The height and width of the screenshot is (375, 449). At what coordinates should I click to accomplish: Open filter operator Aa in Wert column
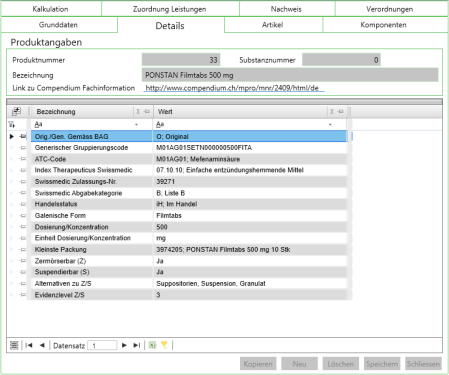160,124
